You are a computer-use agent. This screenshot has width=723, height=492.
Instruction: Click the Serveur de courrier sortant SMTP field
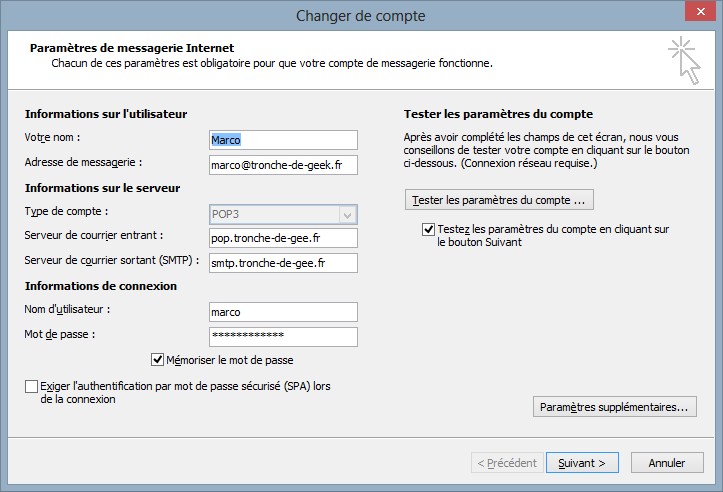tap(283, 263)
